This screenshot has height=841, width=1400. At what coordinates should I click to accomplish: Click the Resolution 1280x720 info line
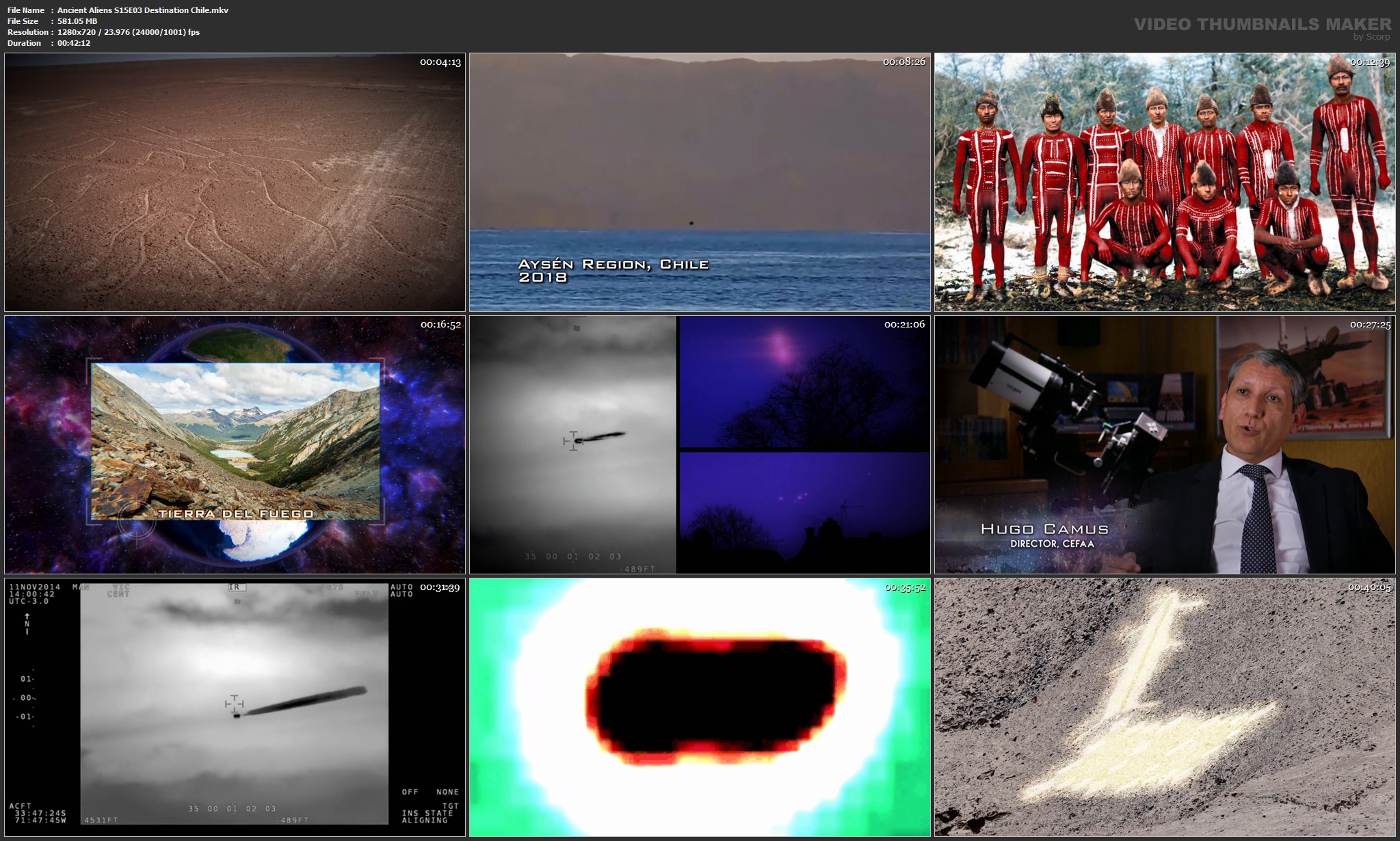pos(128,32)
